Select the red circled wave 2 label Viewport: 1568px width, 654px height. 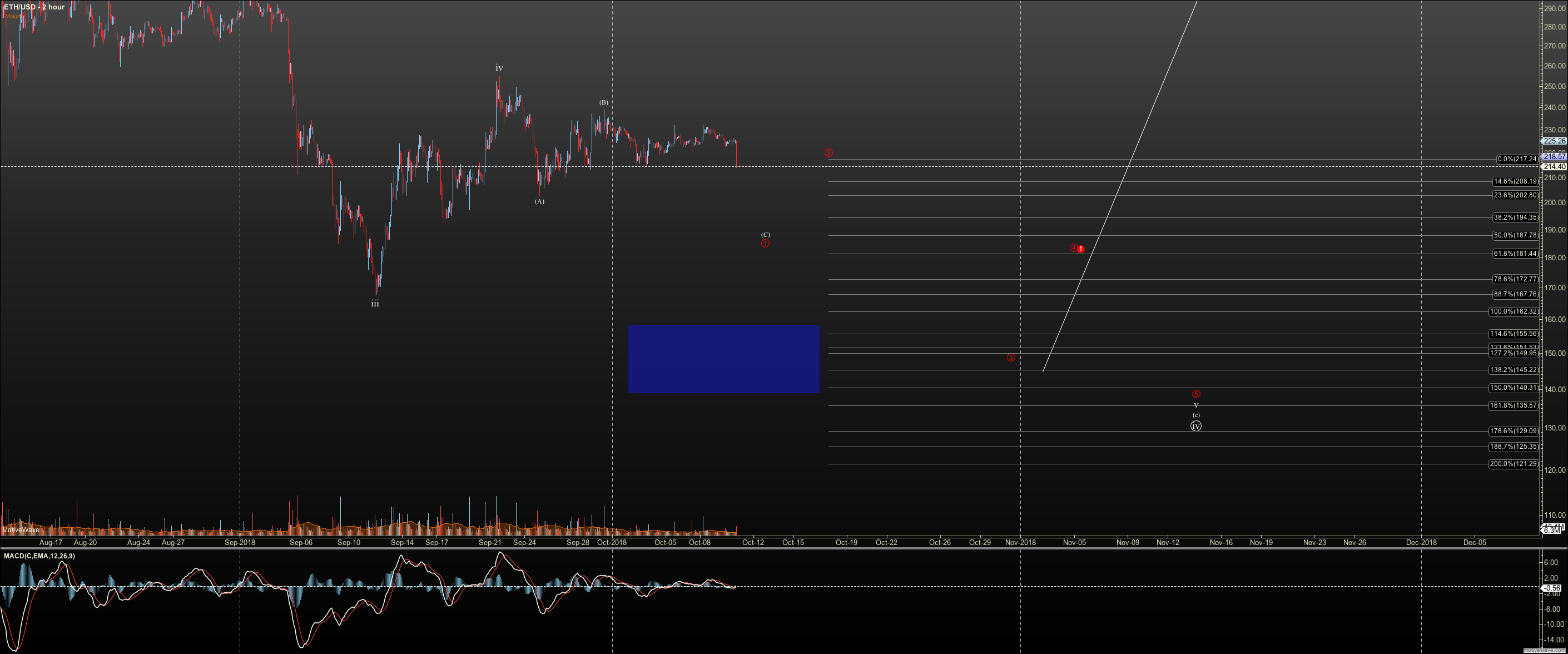828,153
